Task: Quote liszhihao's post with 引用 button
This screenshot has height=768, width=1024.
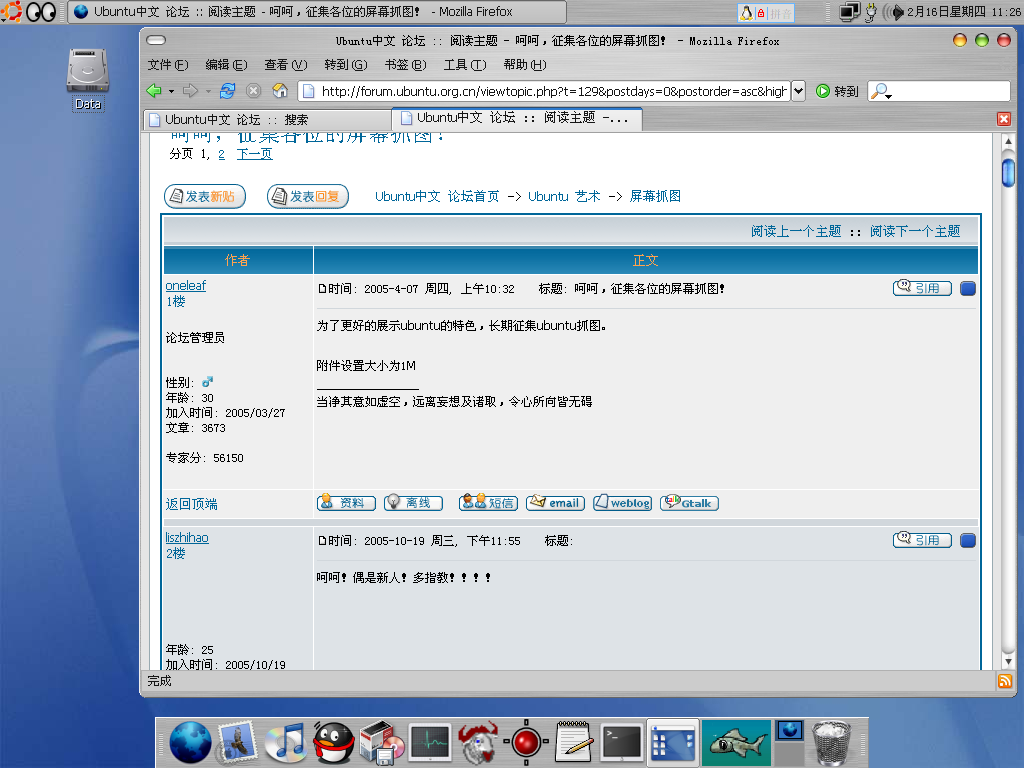Action: pyautogui.click(x=922, y=540)
